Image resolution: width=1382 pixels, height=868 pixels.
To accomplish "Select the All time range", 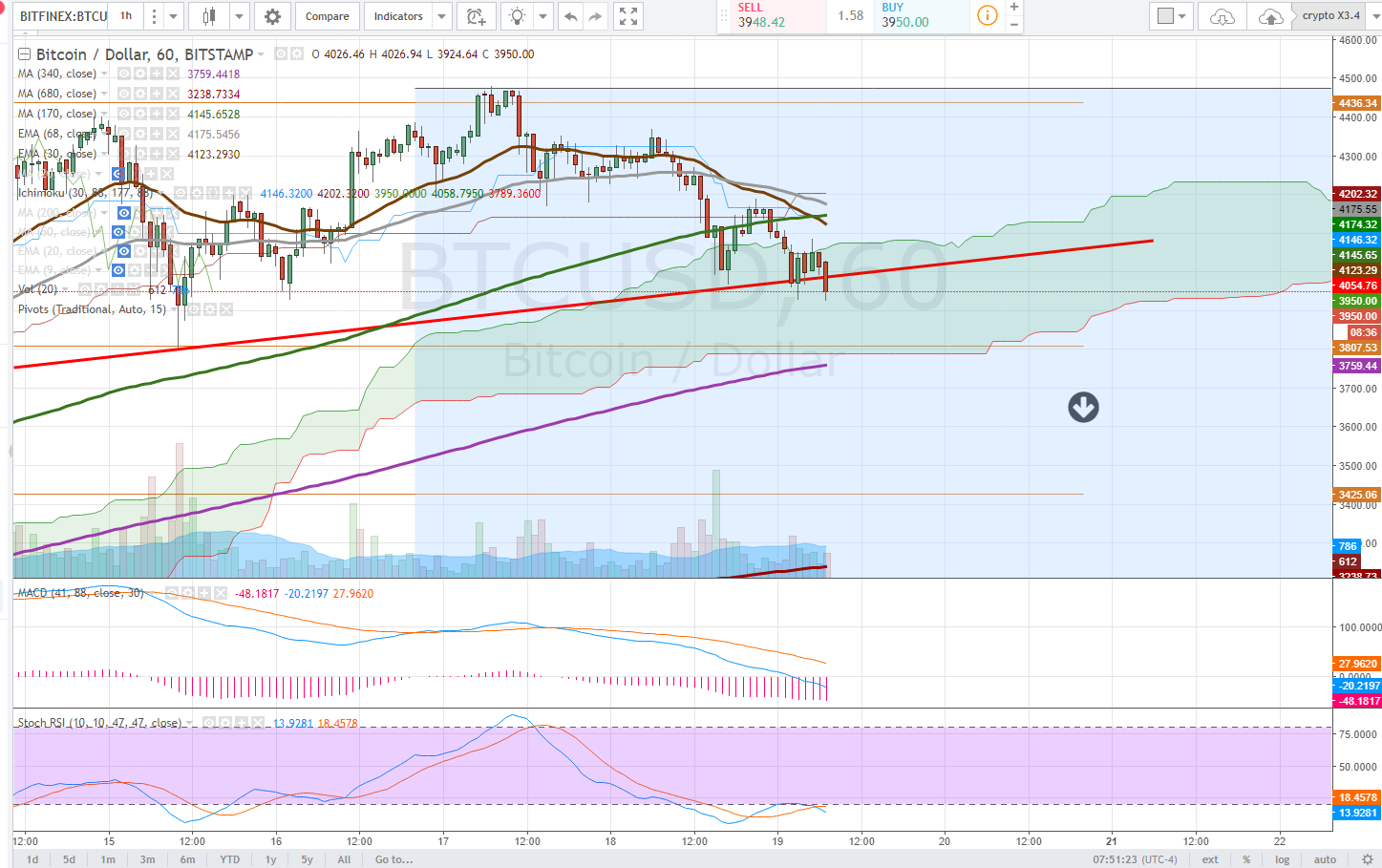I will point(344,859).
